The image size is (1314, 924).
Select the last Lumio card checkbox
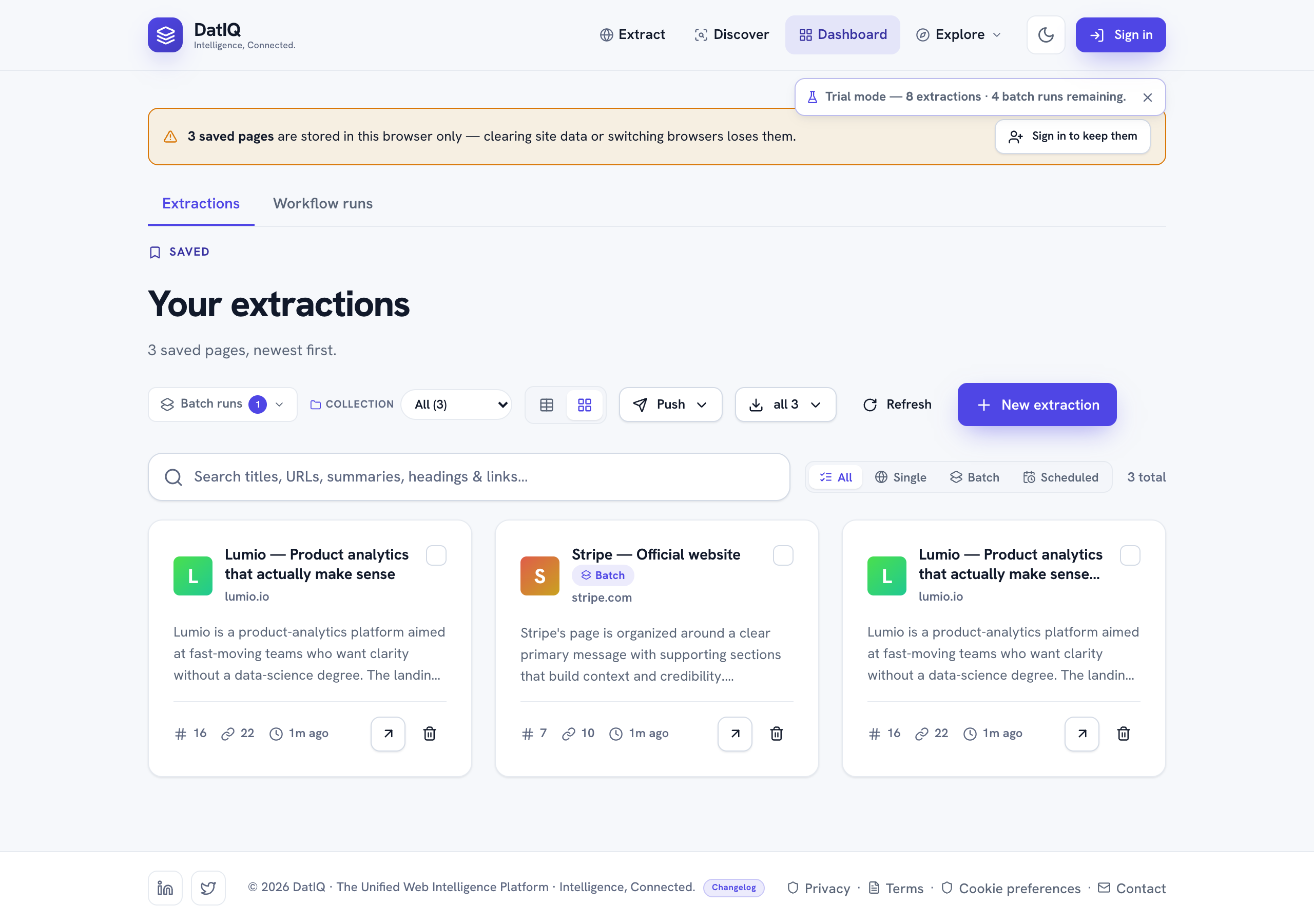(1130, 555)
